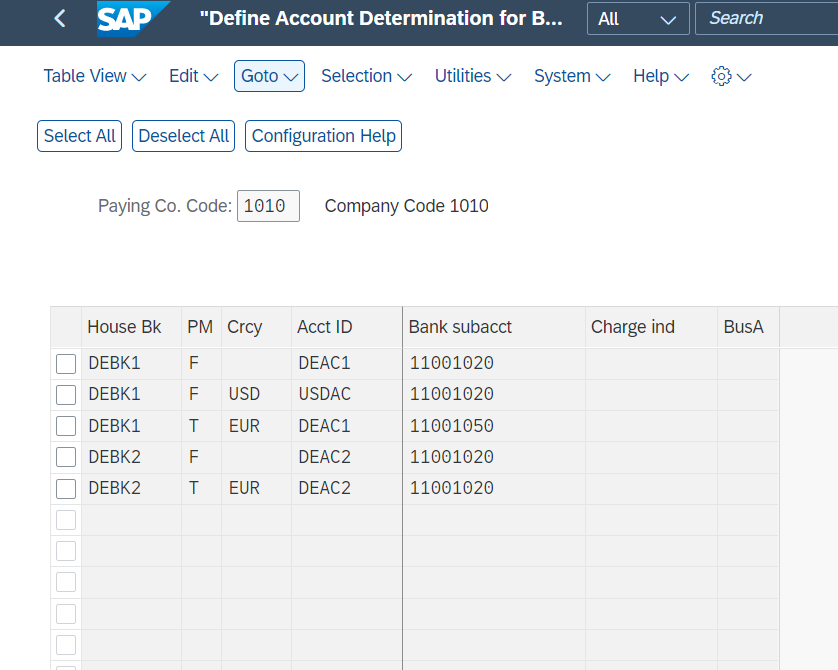Image resolution: width=838 pixels, height=670 pixels.
Task: Click the Deselect All button
Action: click(183, 136)
